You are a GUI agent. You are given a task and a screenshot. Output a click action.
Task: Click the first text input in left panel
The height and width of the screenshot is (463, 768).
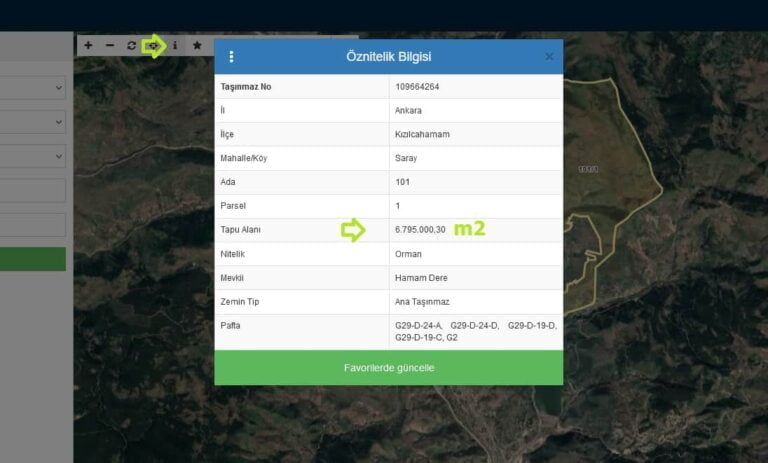(33, 190)
